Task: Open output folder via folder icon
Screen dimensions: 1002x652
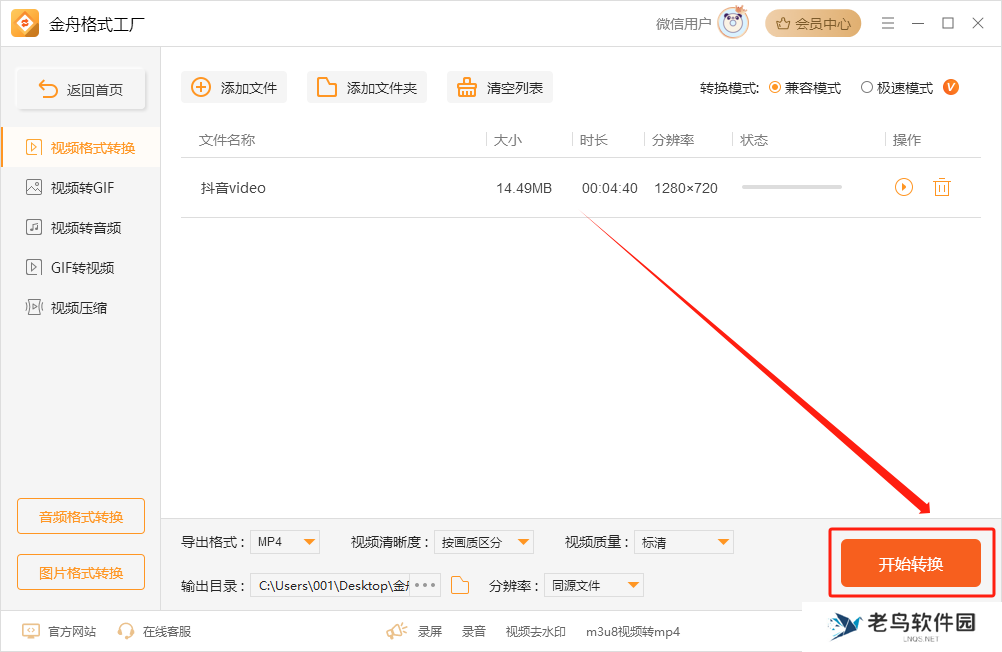Action: tap(460, 585)
